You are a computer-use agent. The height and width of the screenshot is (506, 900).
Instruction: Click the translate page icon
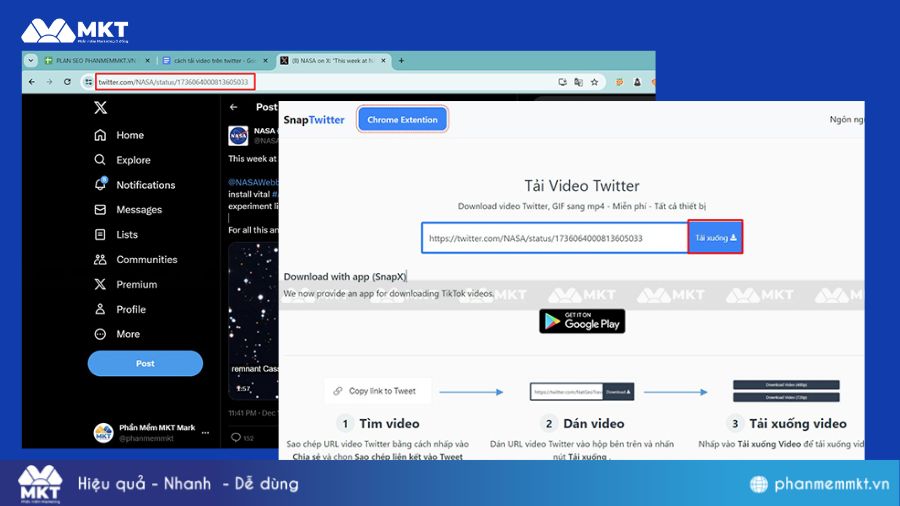[579, 82]
